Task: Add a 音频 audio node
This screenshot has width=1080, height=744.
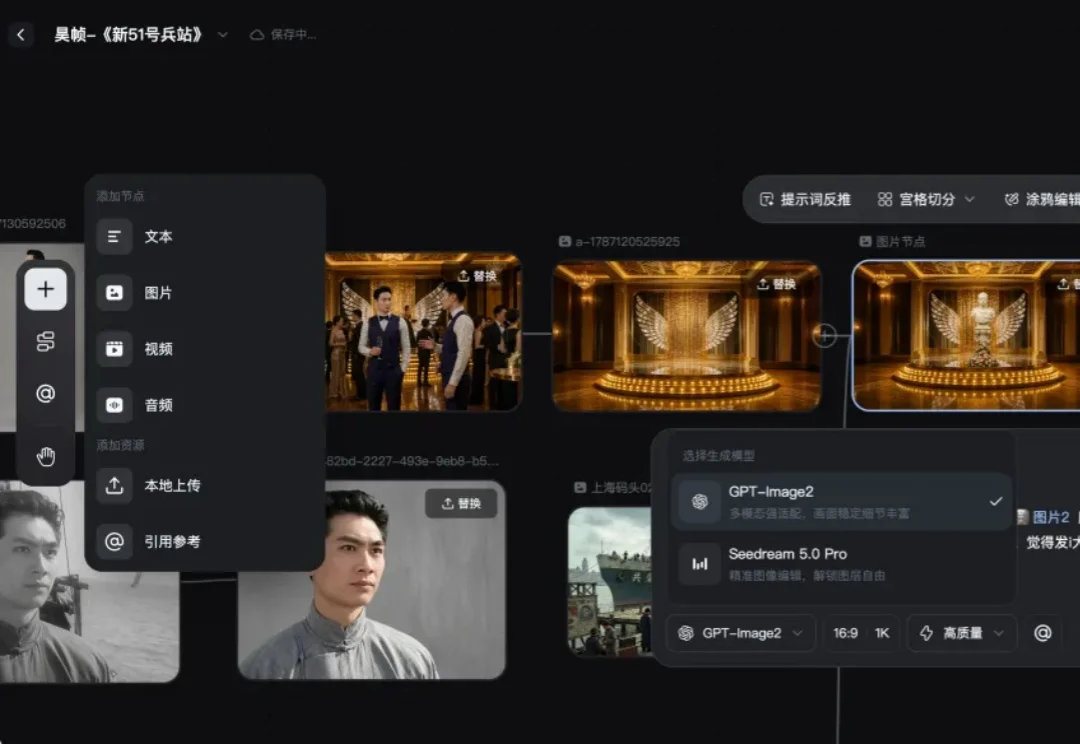Action: point(205,405)
